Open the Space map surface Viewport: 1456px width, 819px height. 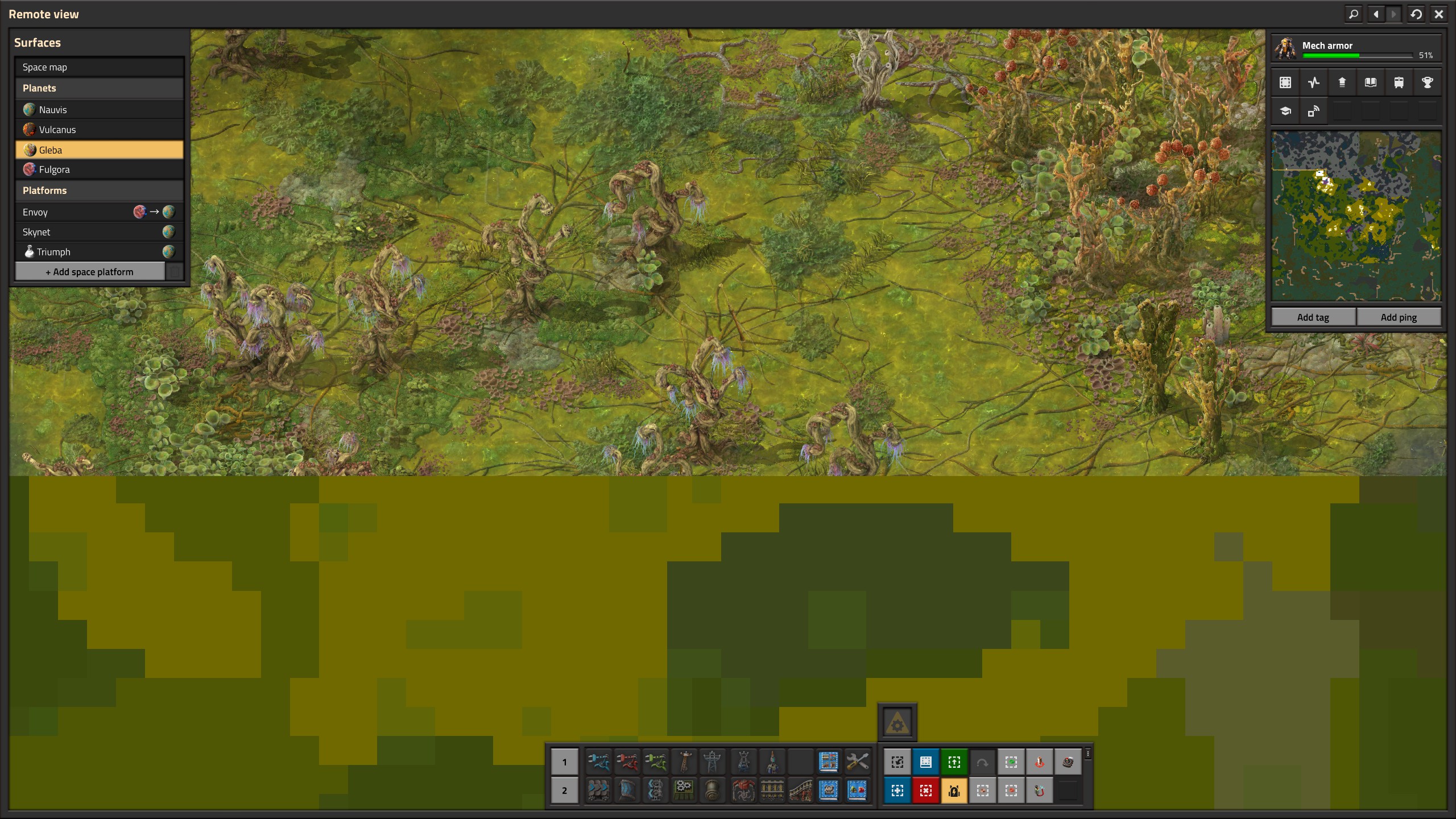click(x=100, y=67)
